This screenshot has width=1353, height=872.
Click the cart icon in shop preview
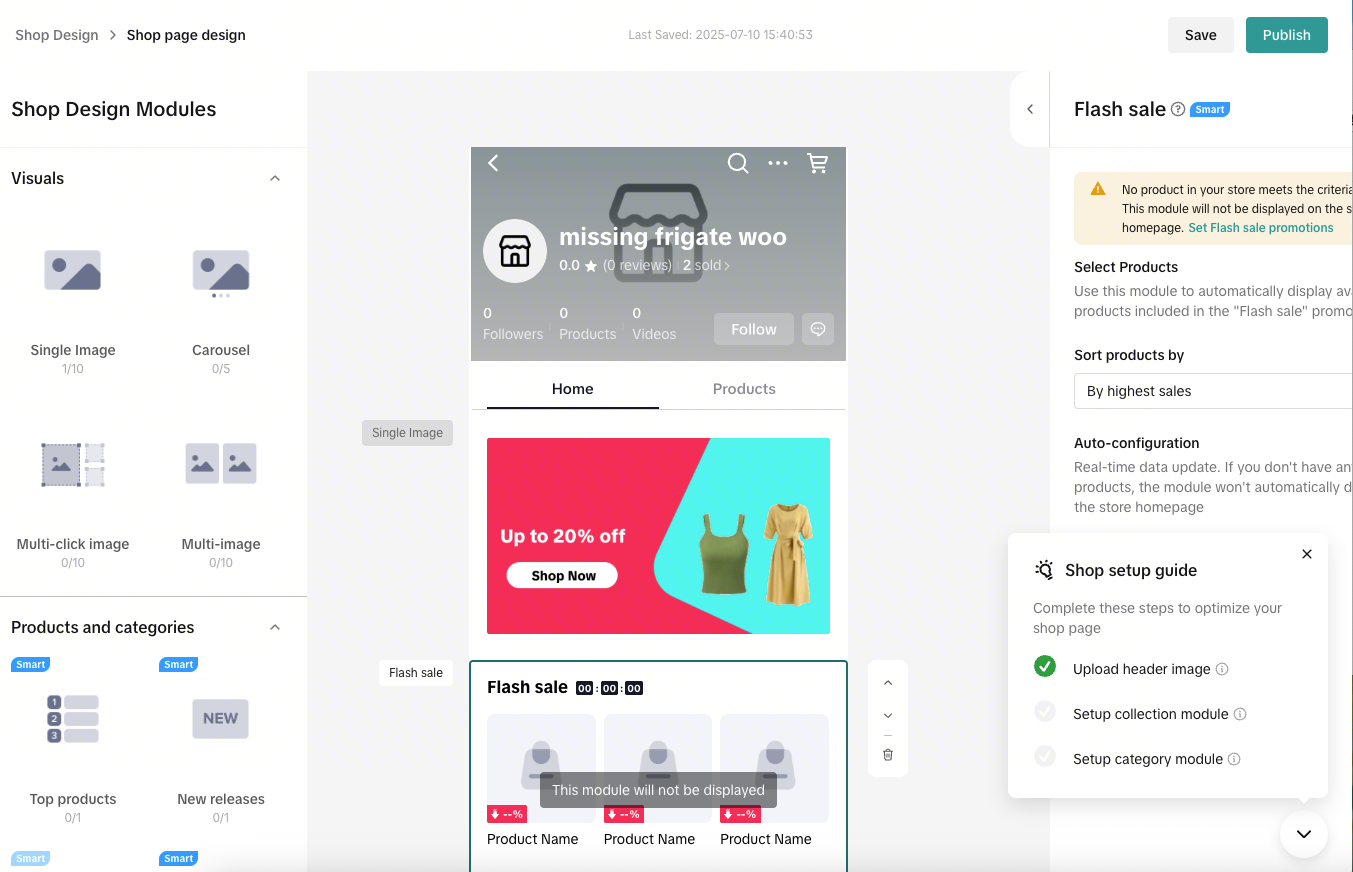coord(817,163)
